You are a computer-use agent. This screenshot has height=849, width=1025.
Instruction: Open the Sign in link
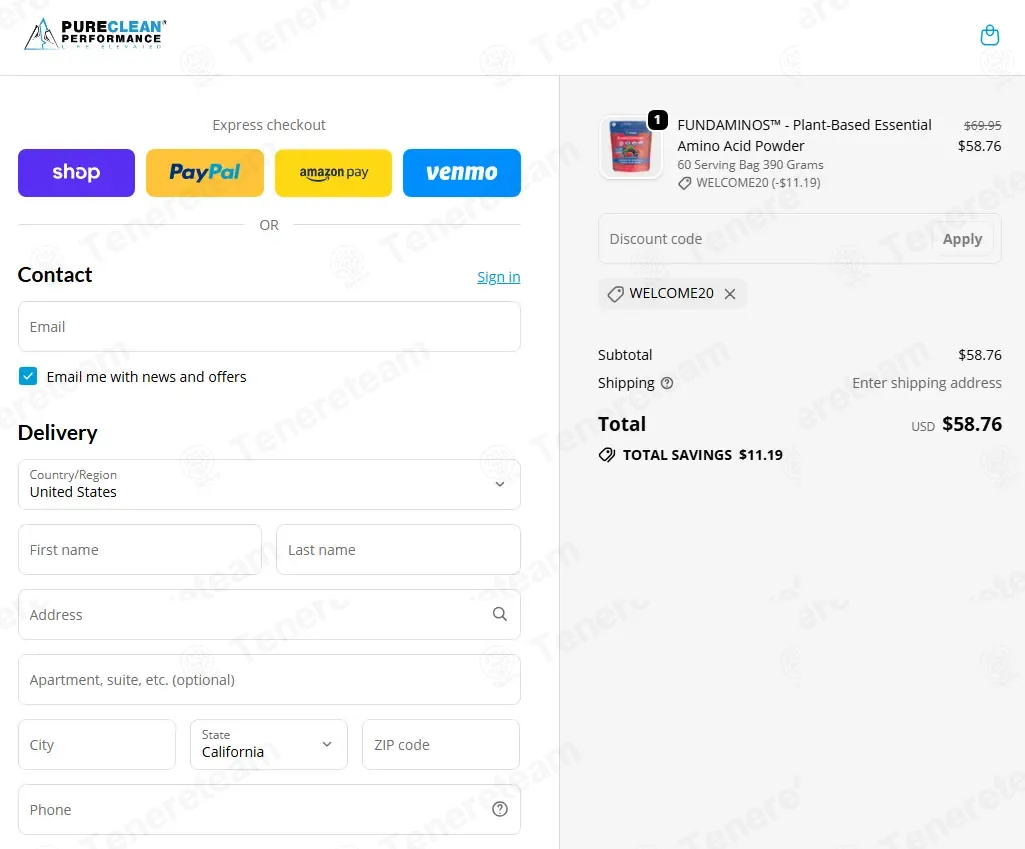498,277
